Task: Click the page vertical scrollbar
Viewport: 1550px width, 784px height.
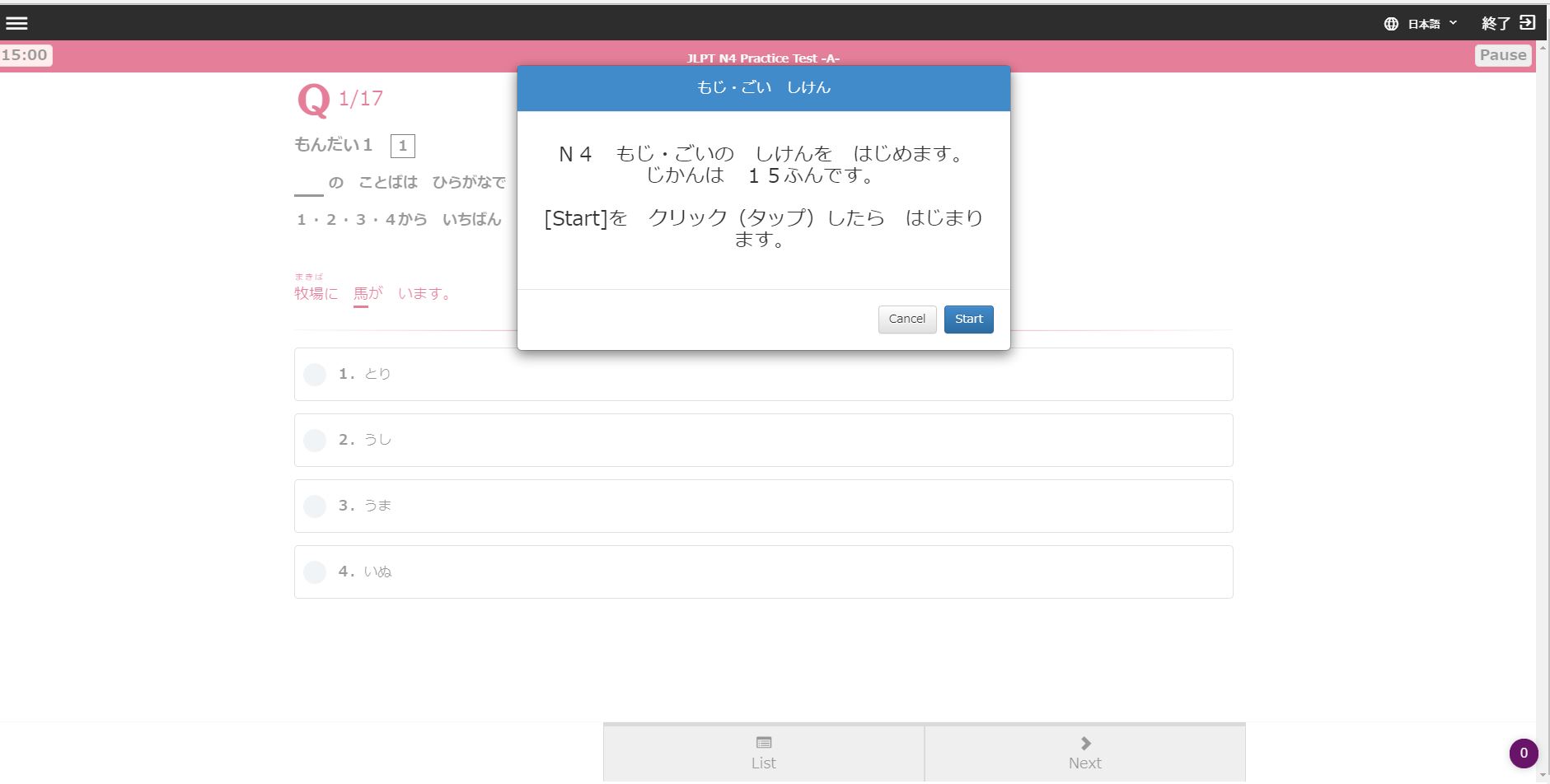Action: pyautogui.click(x=1543, y=412)
